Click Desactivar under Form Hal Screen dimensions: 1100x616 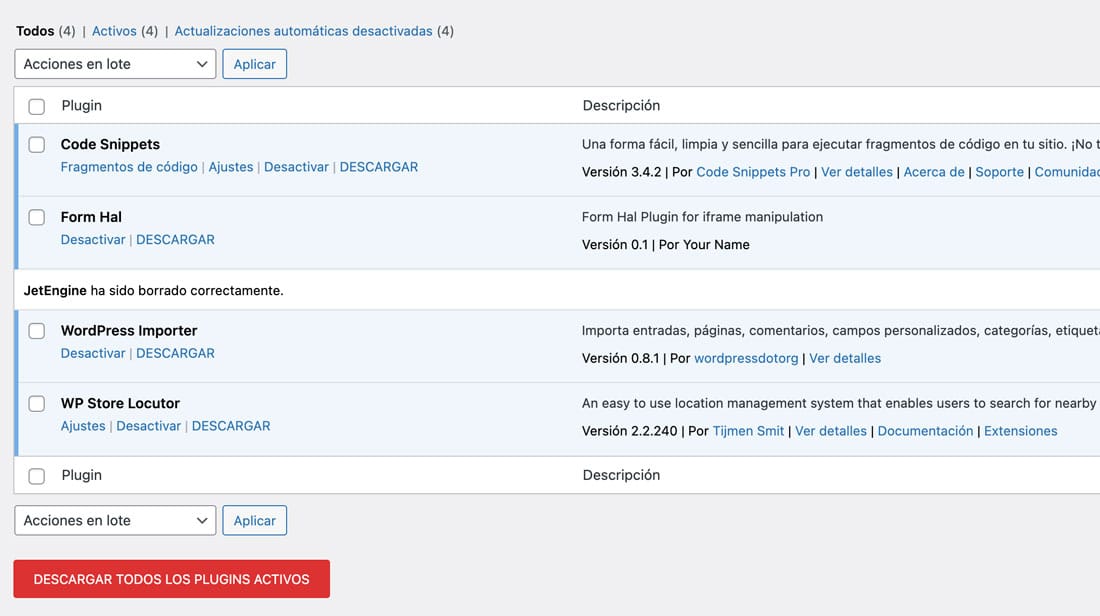[93, 239]
